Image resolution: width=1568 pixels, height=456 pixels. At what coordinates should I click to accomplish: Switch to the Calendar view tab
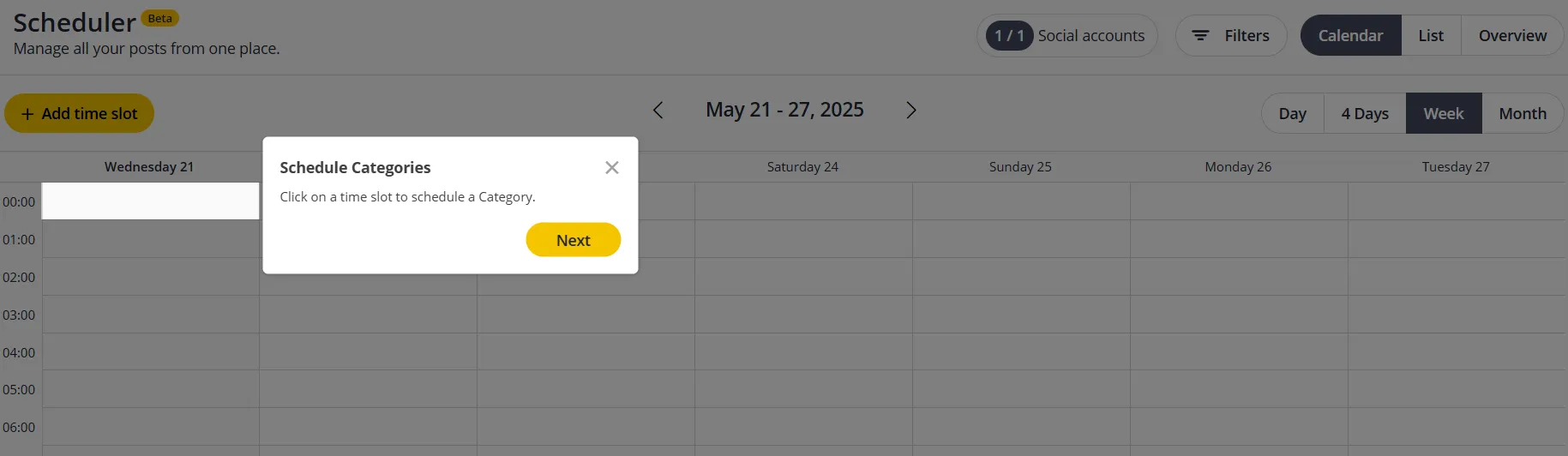[x=1350, y=36]
